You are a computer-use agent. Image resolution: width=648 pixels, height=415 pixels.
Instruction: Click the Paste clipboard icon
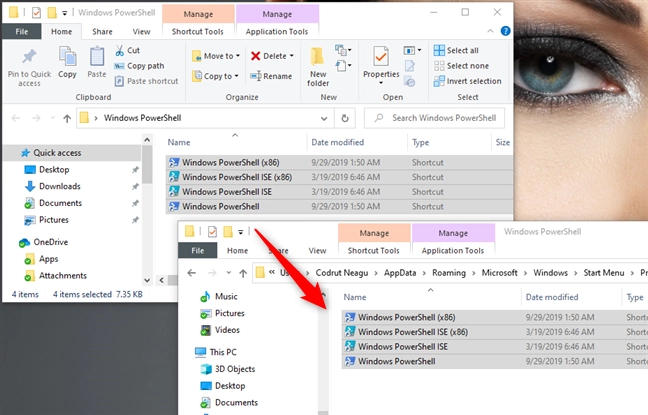coord(97,57)
